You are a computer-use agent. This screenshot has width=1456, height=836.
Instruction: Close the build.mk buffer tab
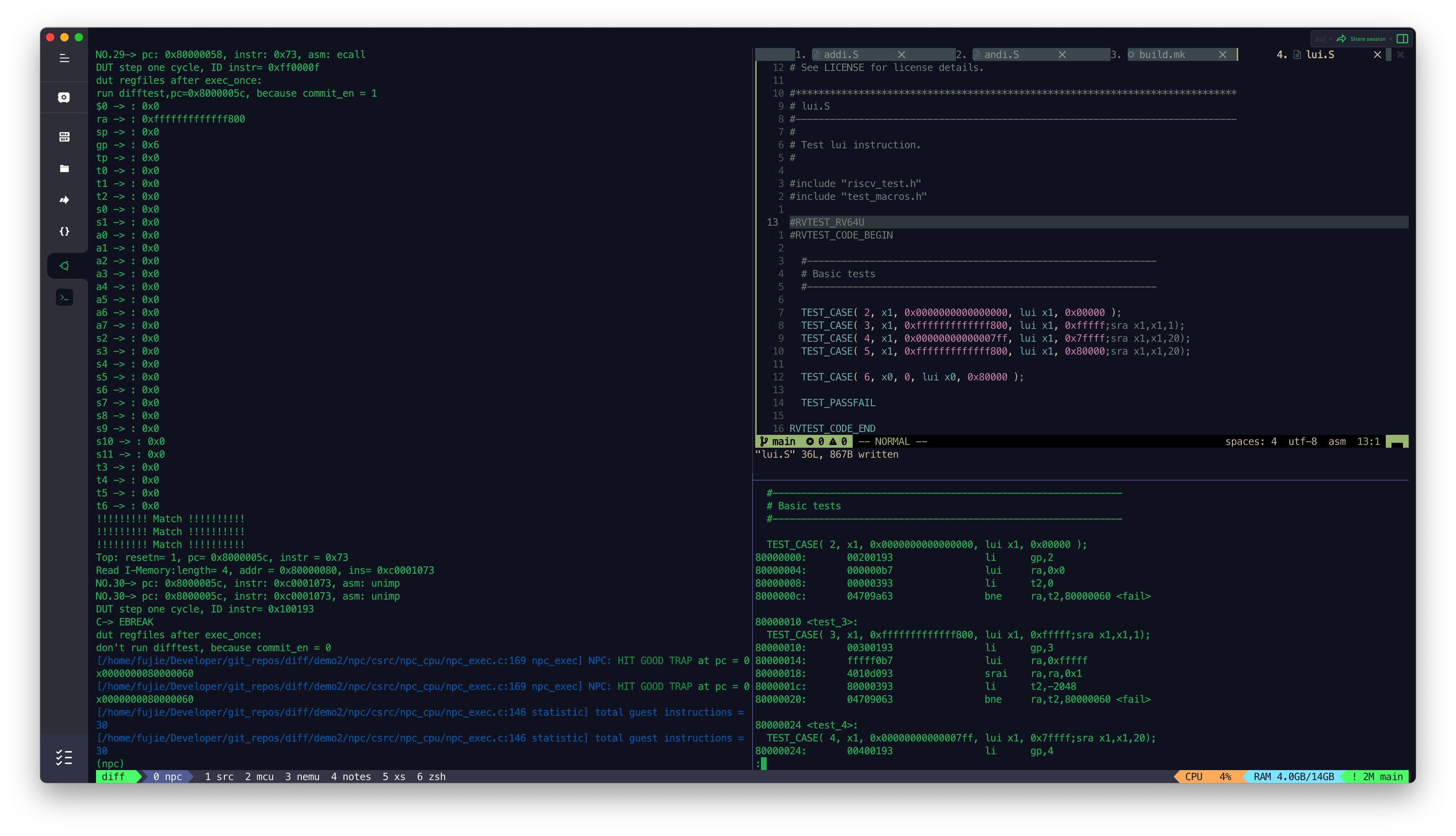click(x=1223, y=54)
